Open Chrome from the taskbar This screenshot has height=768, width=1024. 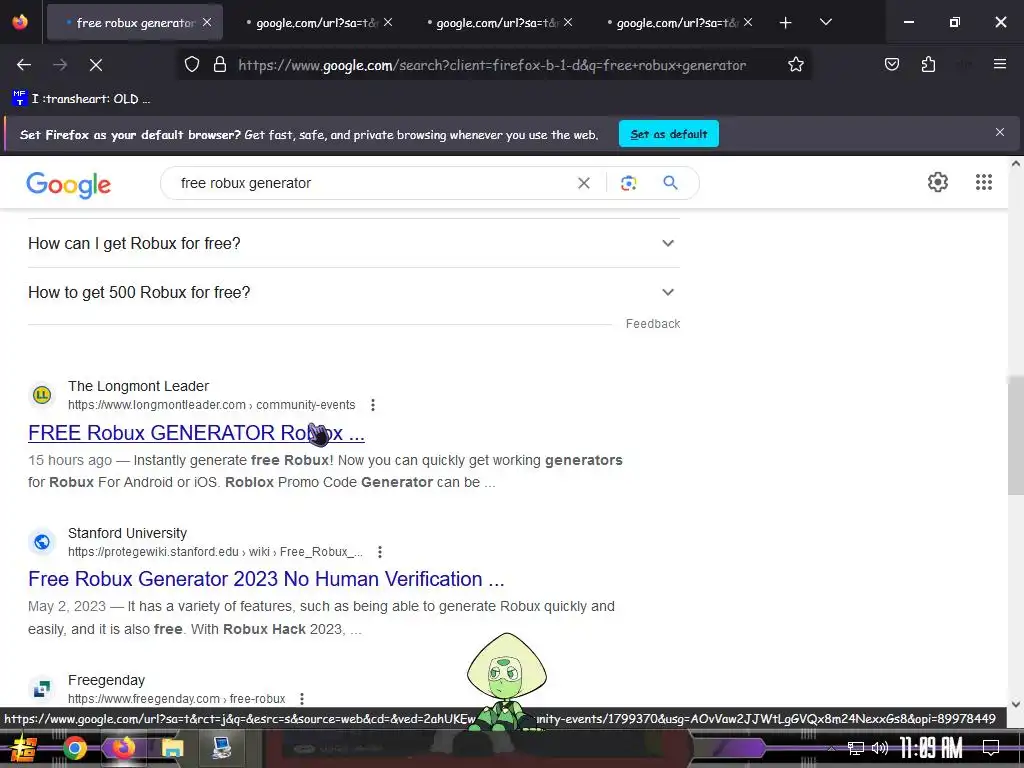click(74, 748)
